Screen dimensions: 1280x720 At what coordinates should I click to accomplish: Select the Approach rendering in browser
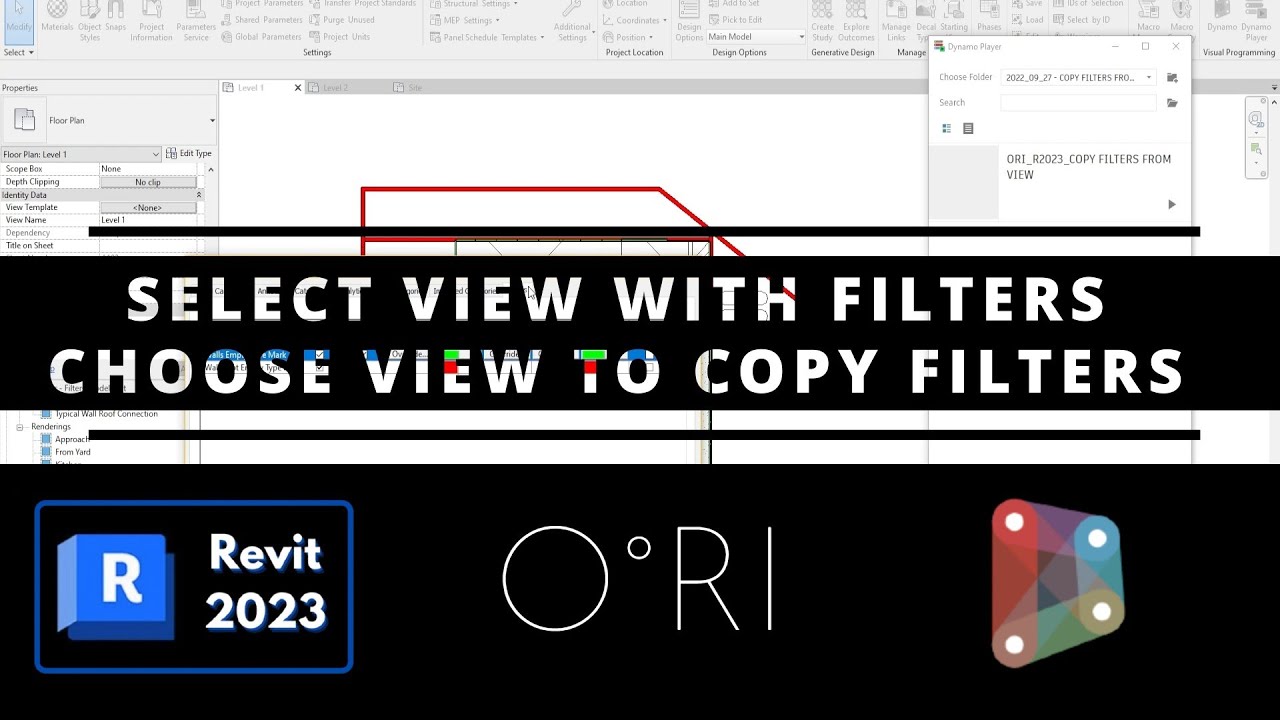(71, 440)
